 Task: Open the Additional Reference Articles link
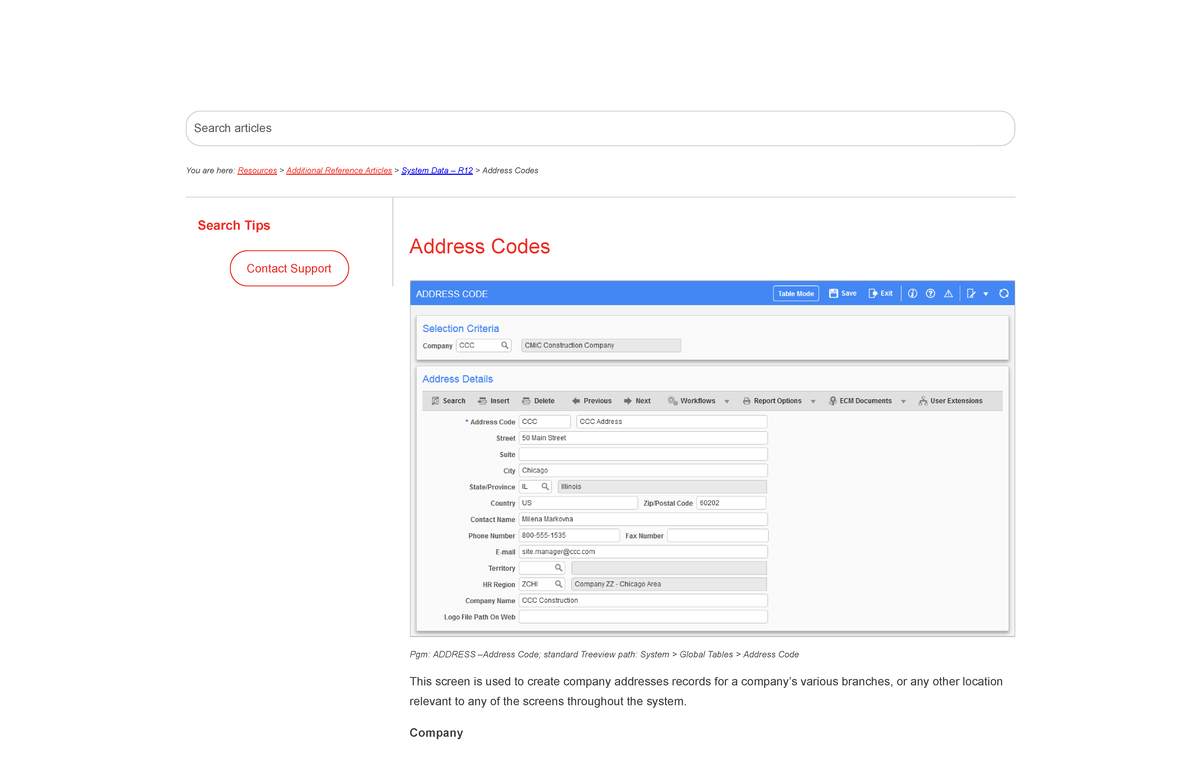tap(338, 170)
